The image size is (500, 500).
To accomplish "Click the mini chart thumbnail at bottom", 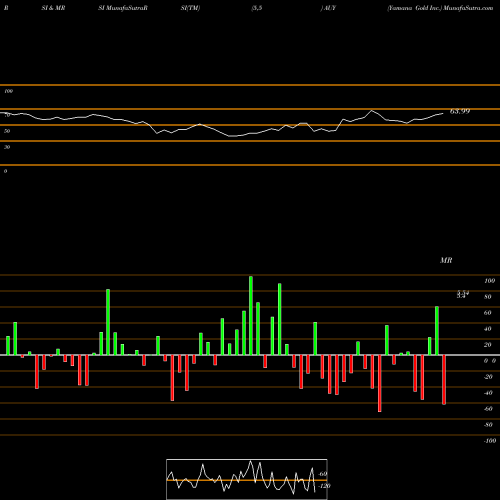I will pyautogui.click(x=247, y=479).
